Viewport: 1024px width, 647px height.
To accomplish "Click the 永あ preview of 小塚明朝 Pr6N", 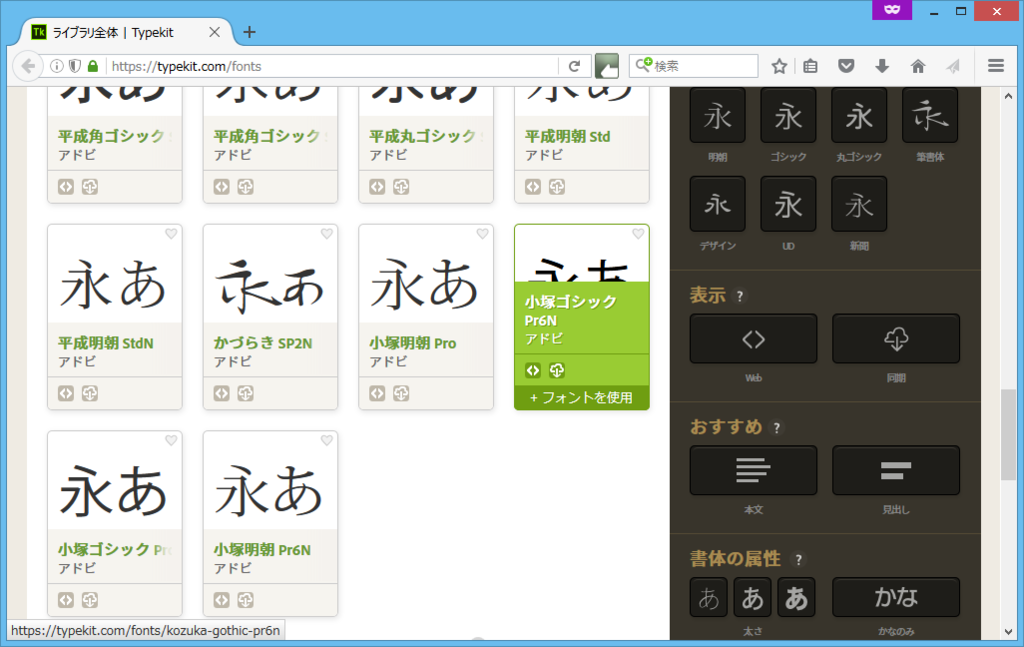I will click(x=270, y=492).
